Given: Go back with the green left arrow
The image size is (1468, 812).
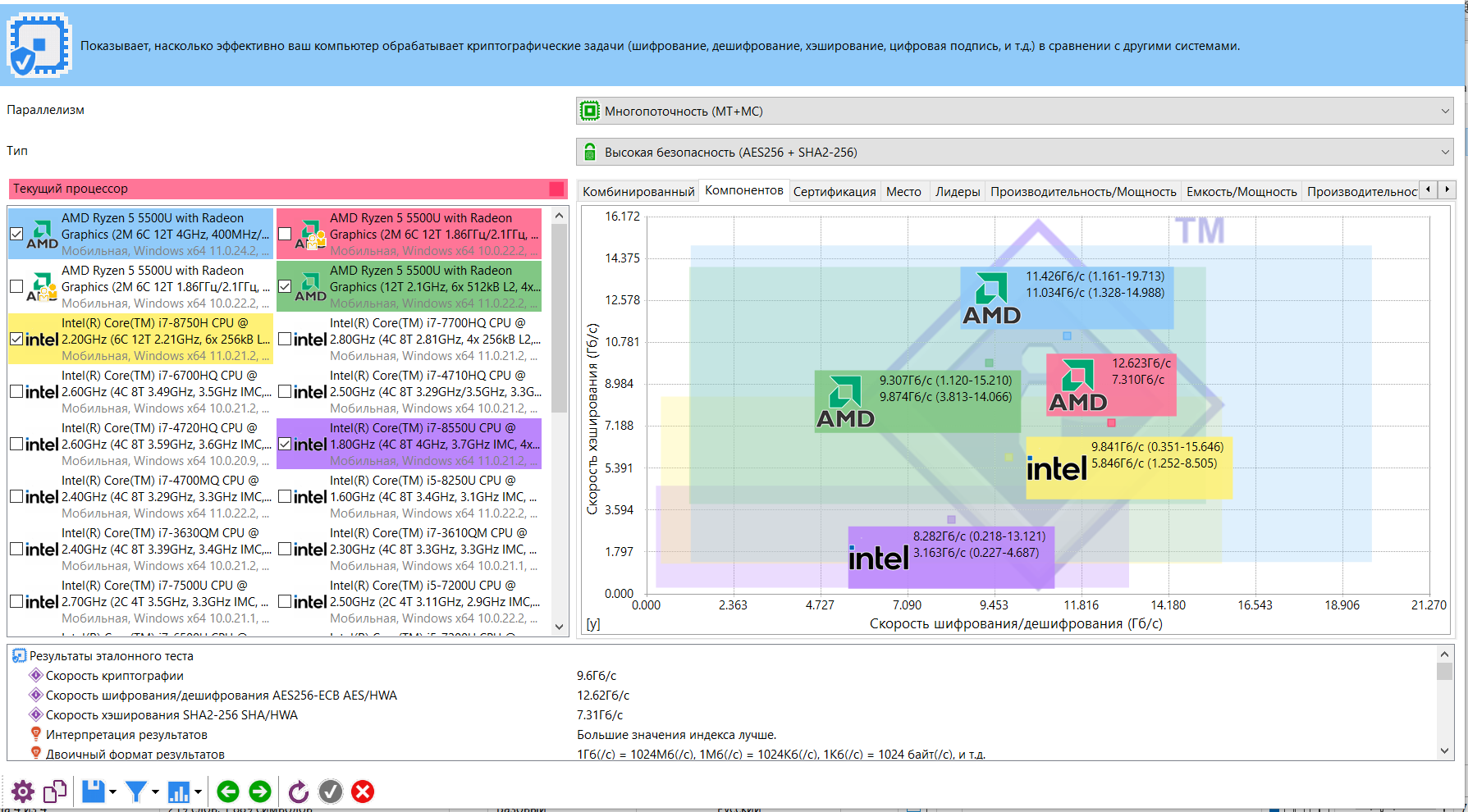Looking at the screenshot, I should 228,791.
